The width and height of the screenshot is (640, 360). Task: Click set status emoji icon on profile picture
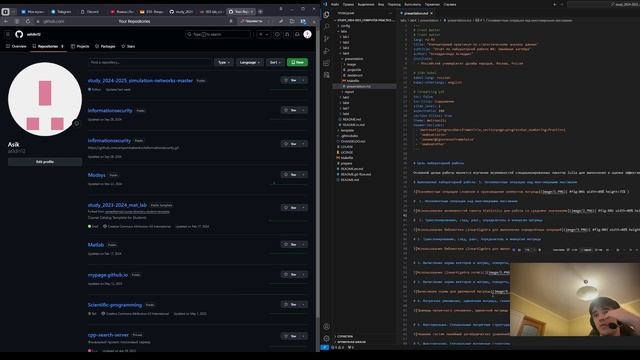(x=76, y=123)
